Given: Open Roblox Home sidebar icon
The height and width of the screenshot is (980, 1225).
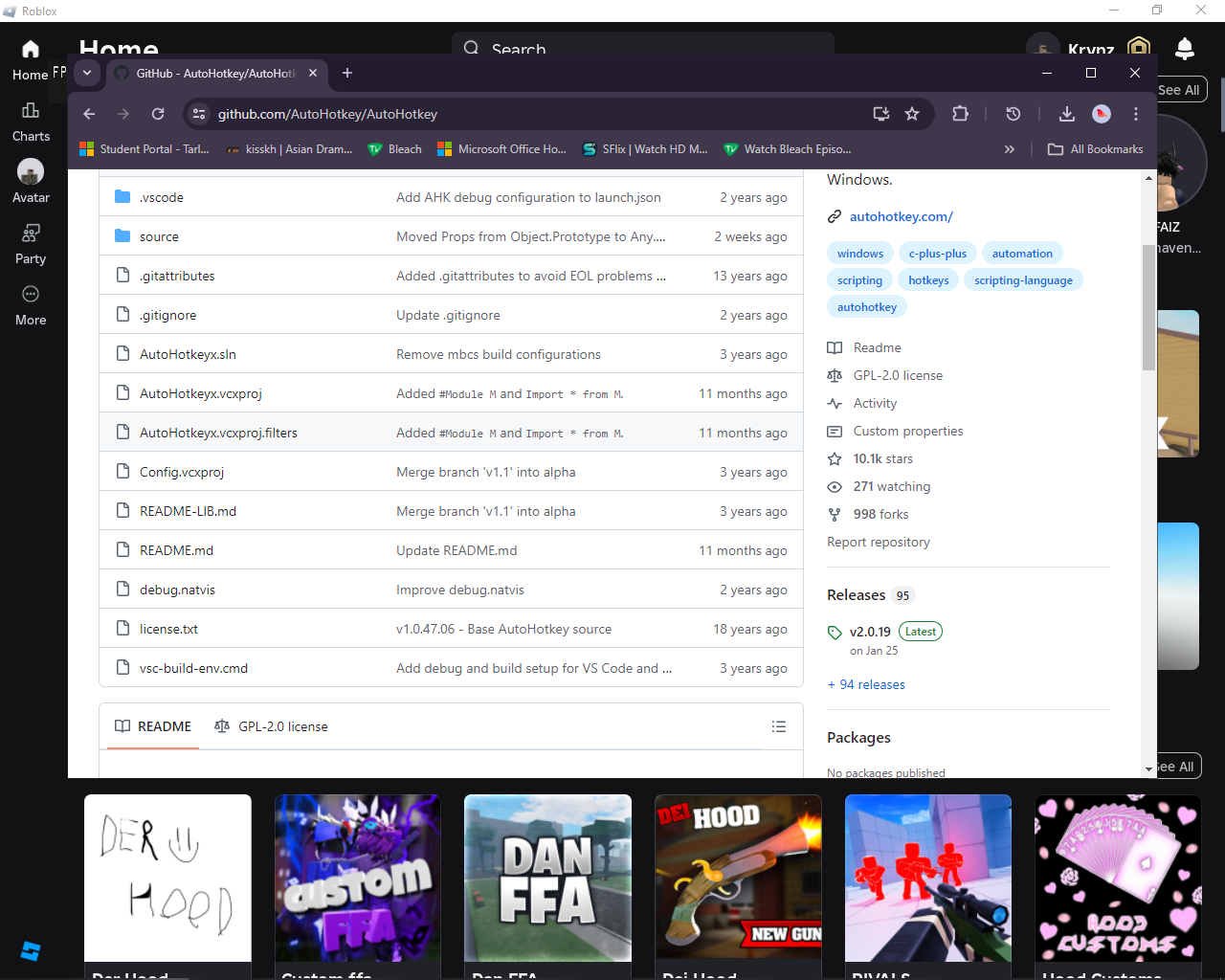Looking at the screenshot, I should point(31,50).
